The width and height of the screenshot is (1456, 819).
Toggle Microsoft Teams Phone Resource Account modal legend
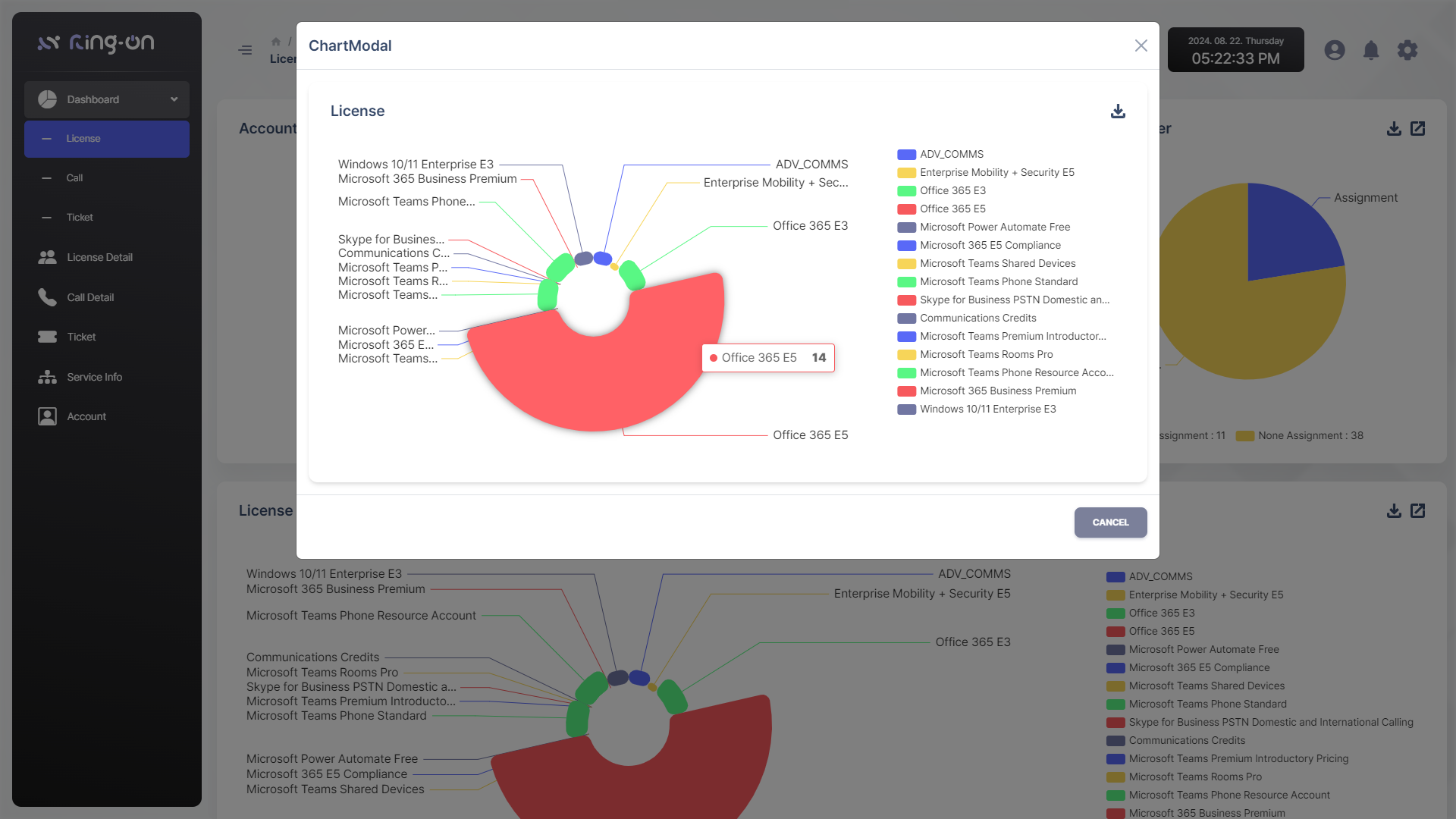(1006, 373)
